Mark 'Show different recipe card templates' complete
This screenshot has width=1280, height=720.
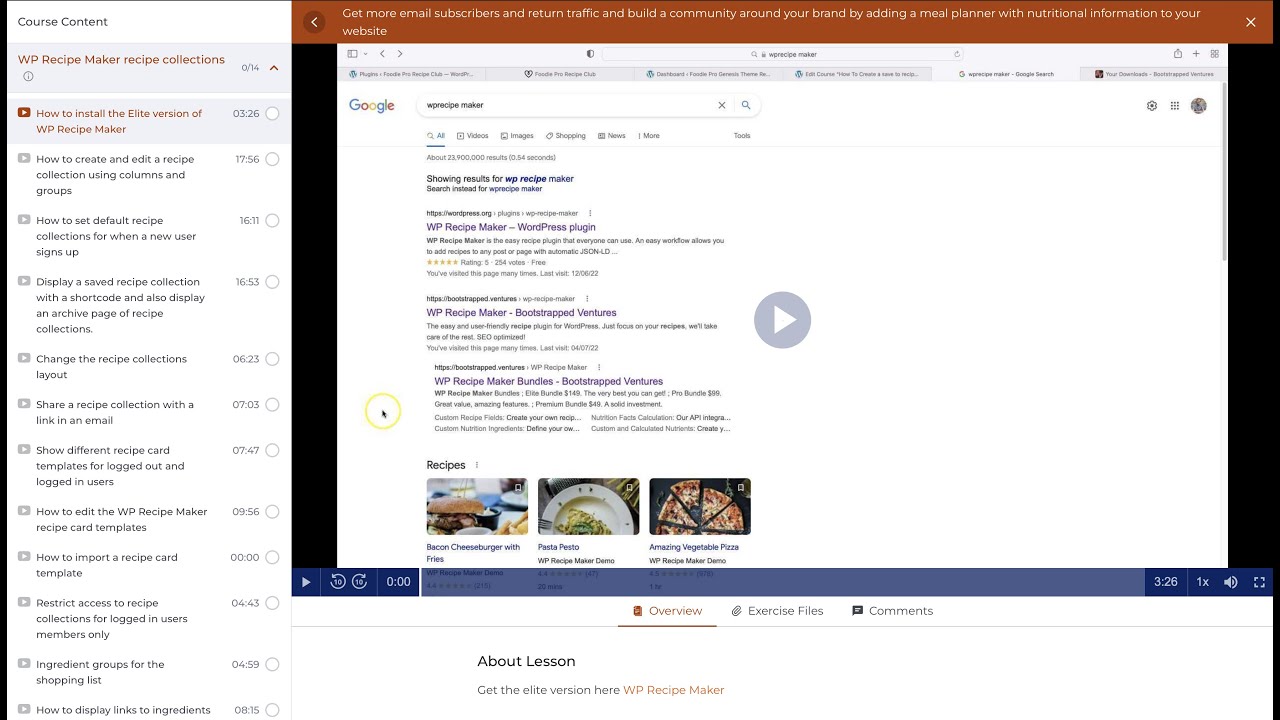(x=272, y=451)
